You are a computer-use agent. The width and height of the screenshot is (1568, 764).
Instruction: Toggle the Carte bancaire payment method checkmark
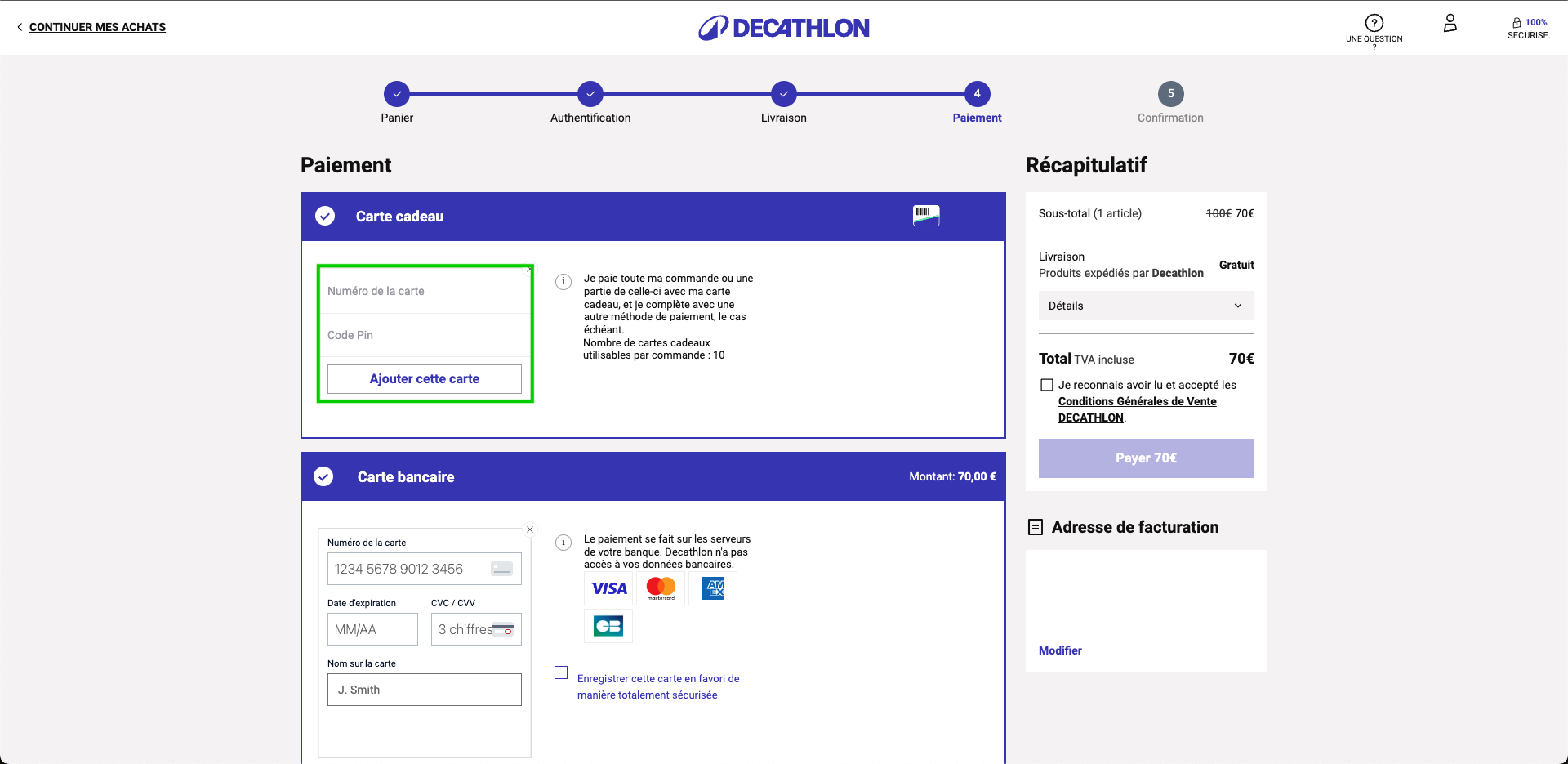tap(324, 476)
